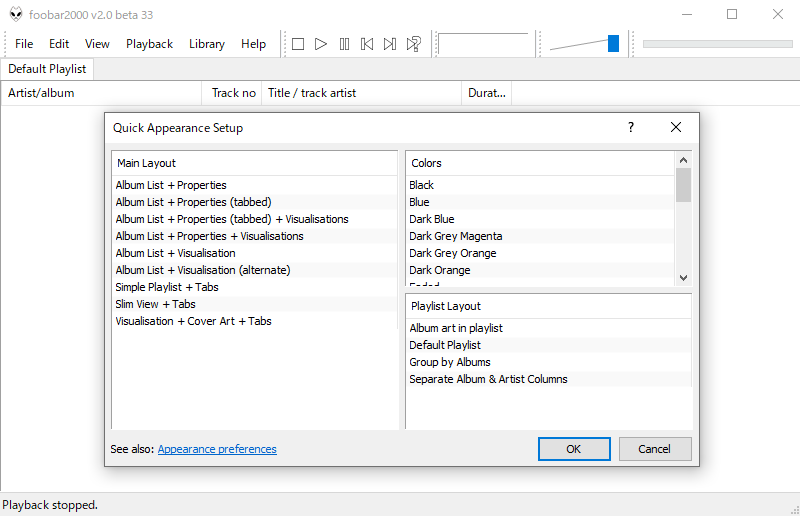Select 'Default Playlist' playlist layout
800x516 pixels.
coord(548,345)
